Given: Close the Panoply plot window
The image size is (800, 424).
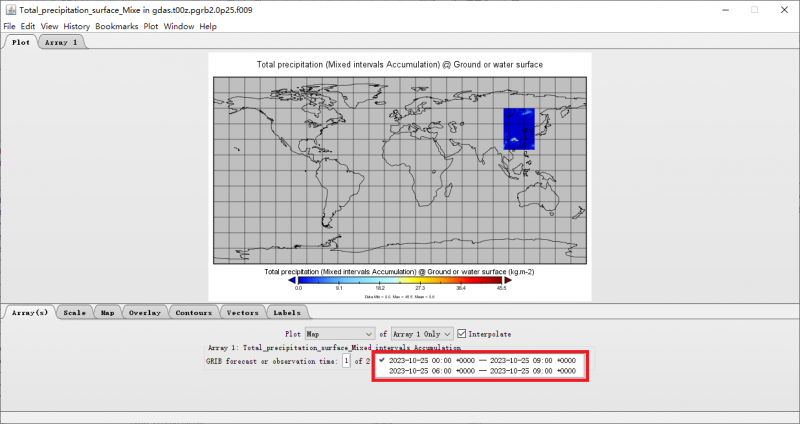Looking at the screenshot, I should click(x=781, y=9).
